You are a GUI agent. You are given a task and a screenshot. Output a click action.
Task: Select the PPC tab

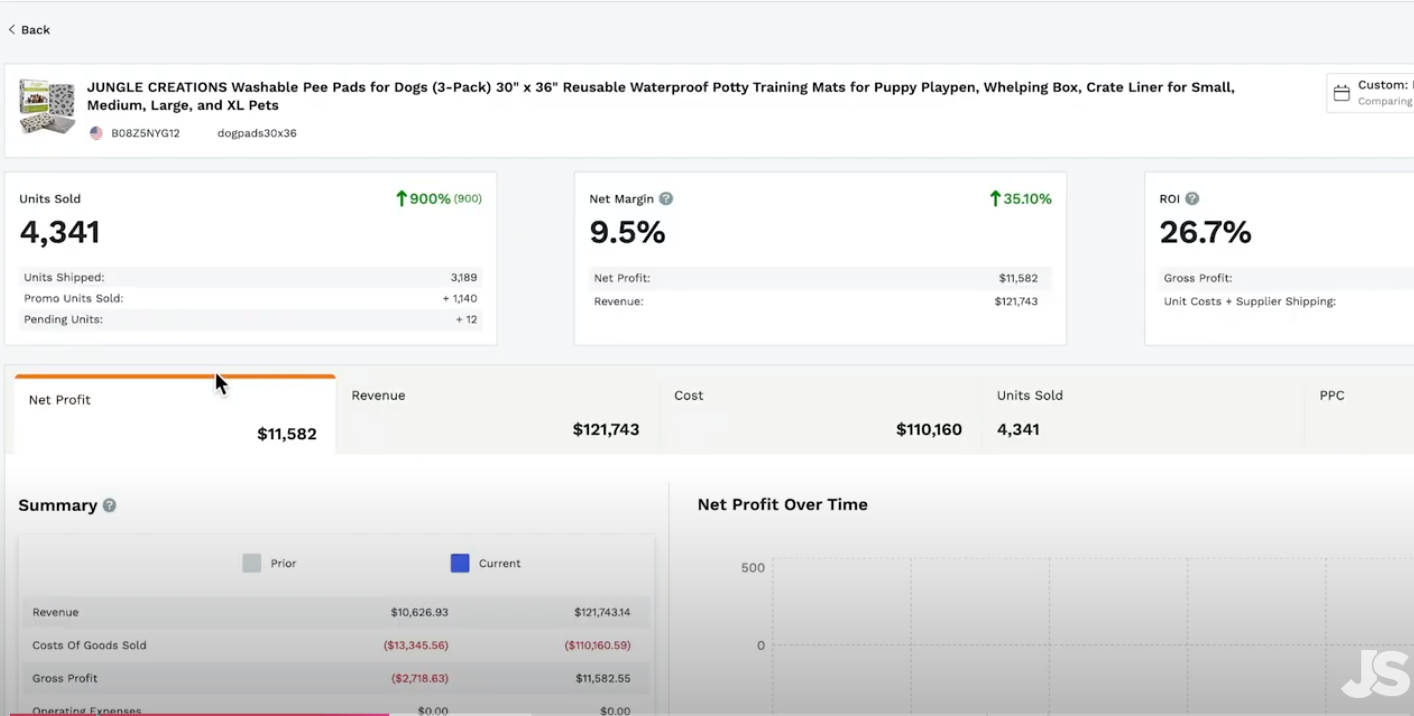1360,413
